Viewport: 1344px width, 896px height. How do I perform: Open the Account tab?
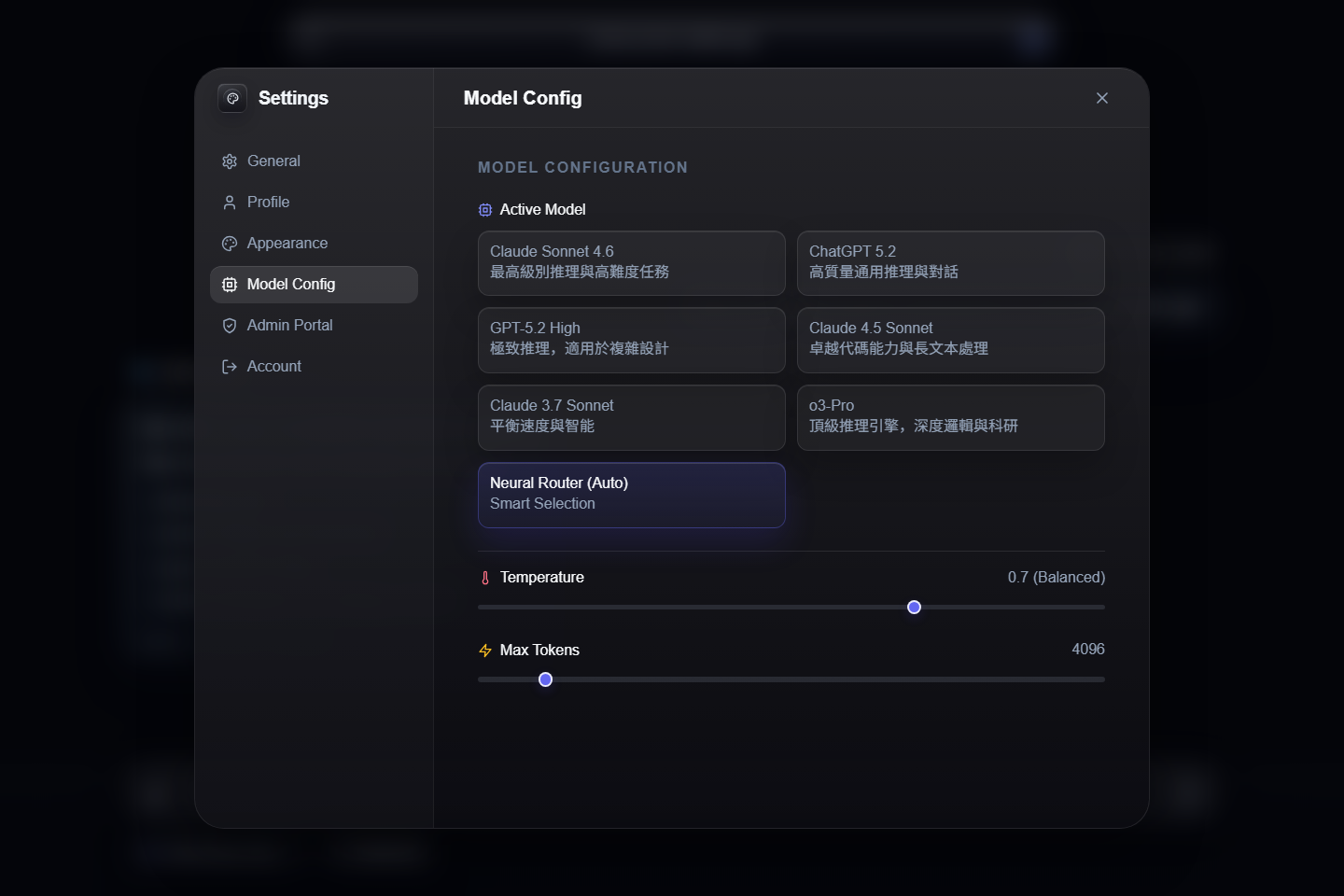click(x=314, y=367)
